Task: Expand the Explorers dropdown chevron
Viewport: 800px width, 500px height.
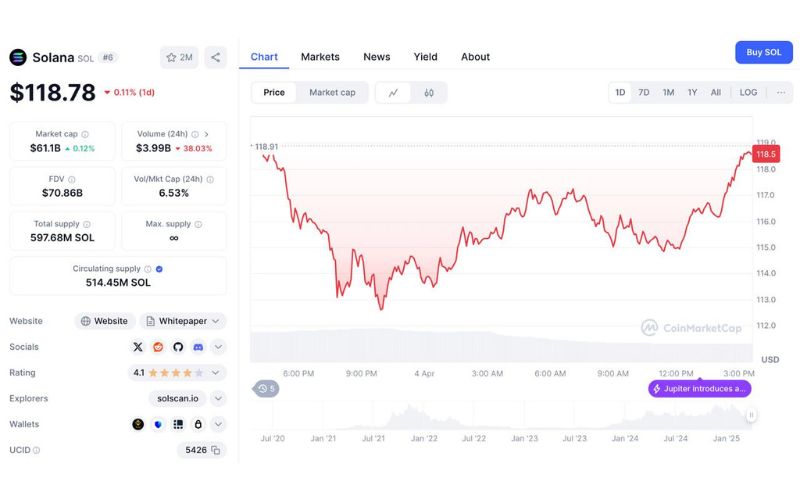Action: [x=218, y=398]
